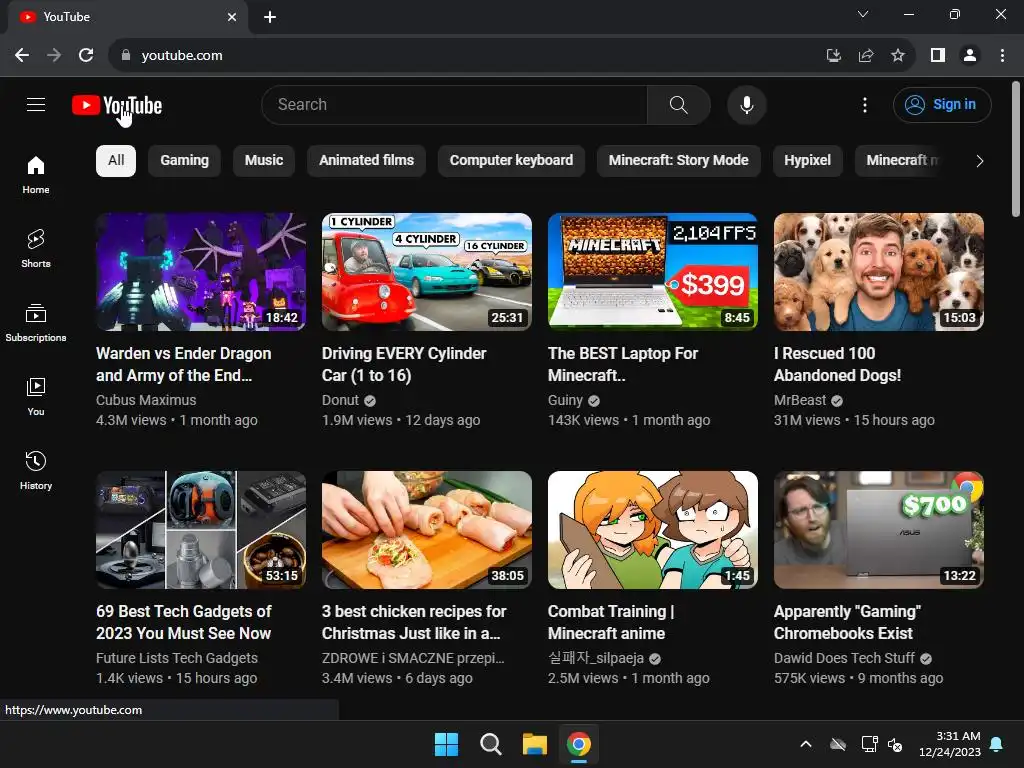The height and width of the screenshot is (768, 1024).
Task: Click the page vertical scrollbar
Action: pos(1016,149)
